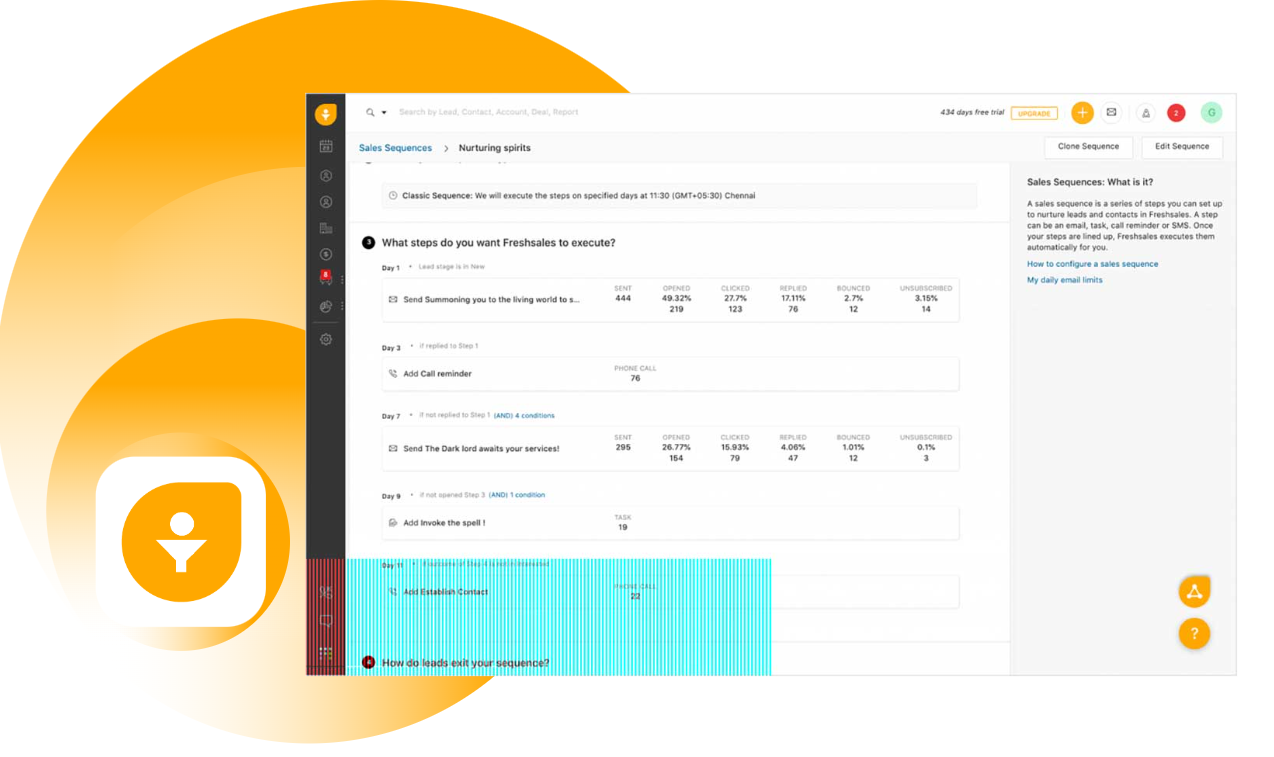Screen dimensions: 1274x757
Task: Click the replied rate 4.06% value
Action: tap(793, 447)
